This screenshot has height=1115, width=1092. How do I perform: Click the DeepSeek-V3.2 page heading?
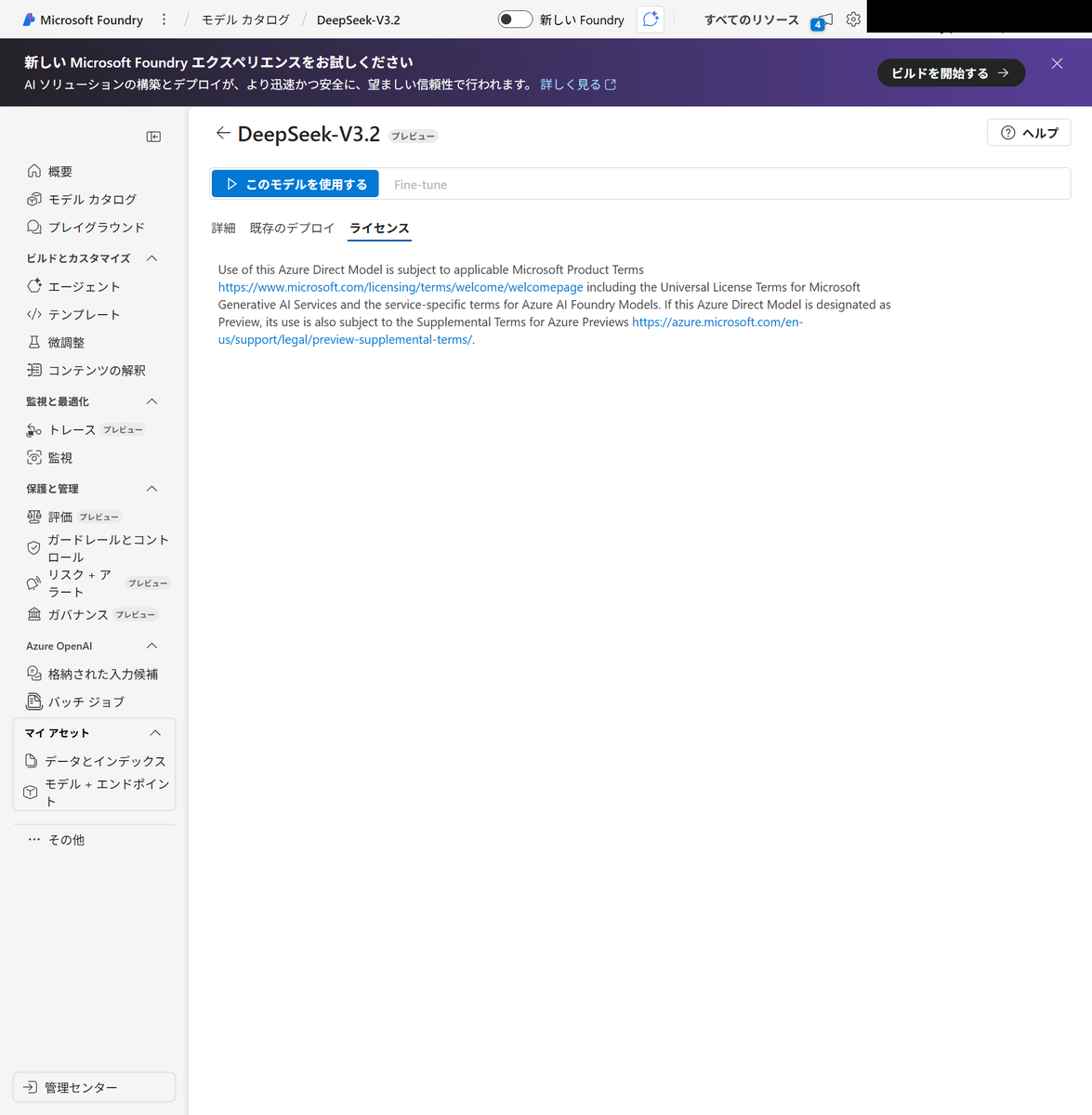point(309,134)
